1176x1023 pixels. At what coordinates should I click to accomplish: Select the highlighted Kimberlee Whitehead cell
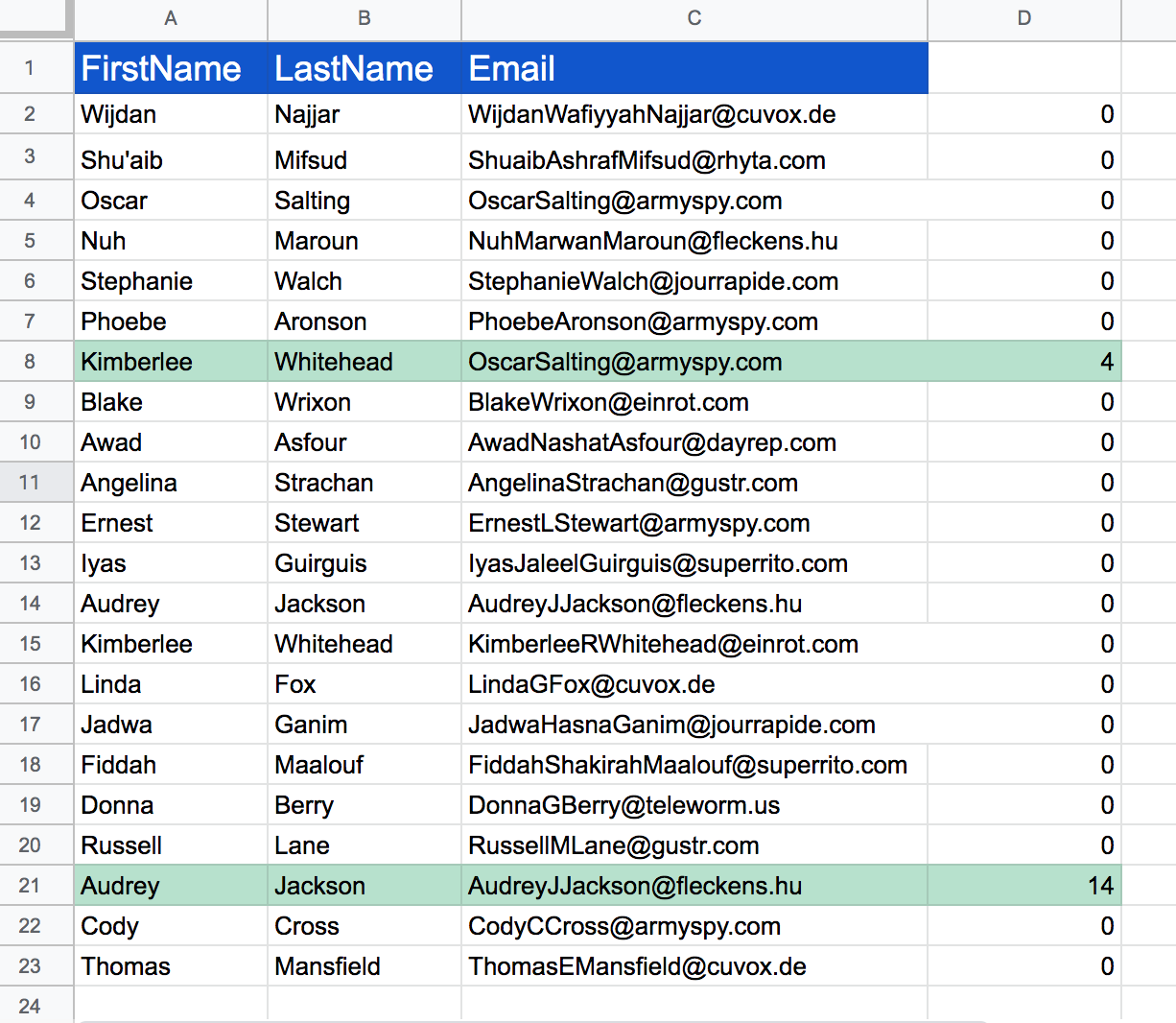(171, 362)
